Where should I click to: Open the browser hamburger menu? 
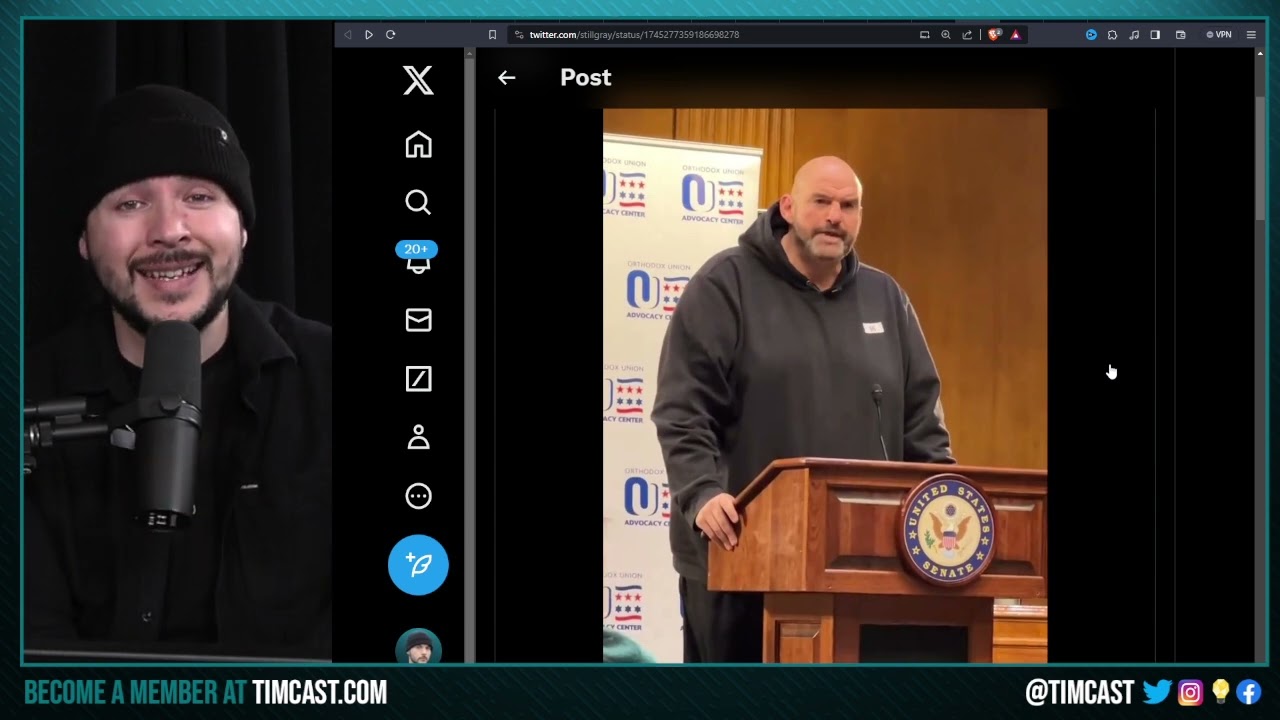tap(1252, 34)
